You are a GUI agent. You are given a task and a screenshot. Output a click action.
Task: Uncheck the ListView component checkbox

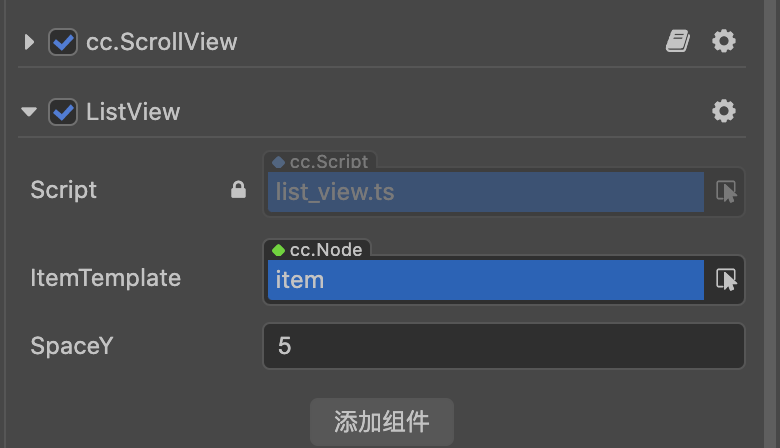(63, 112)
